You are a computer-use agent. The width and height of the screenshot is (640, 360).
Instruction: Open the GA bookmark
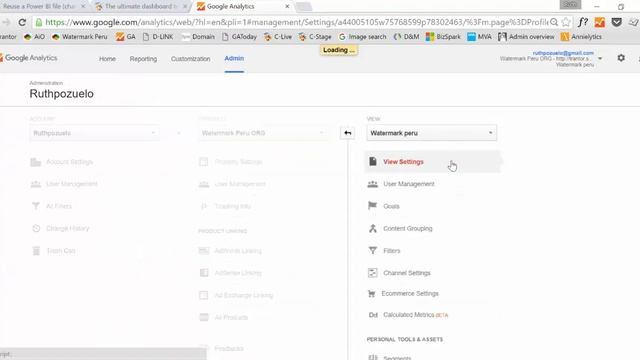[x=125, y=37]
